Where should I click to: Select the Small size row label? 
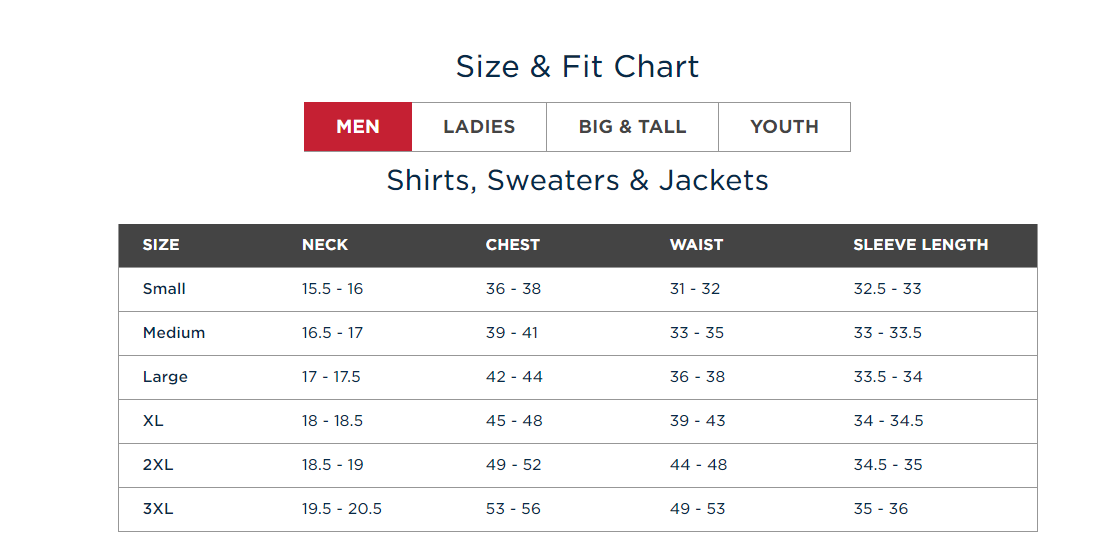coord(164,289)
